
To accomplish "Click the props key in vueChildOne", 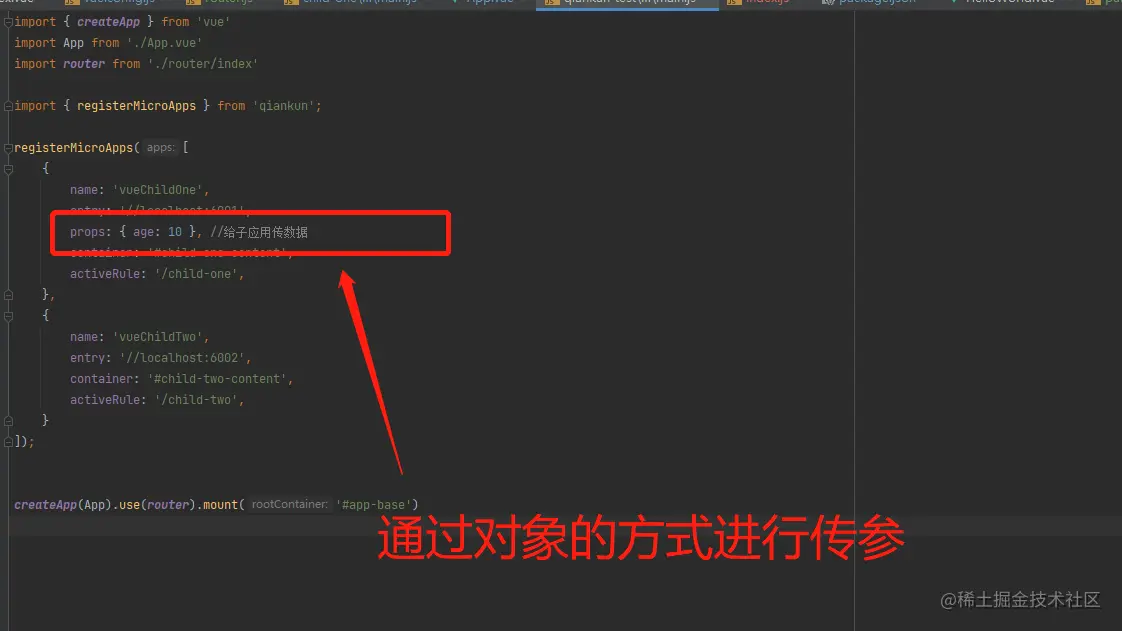I will tap(87, 232).
